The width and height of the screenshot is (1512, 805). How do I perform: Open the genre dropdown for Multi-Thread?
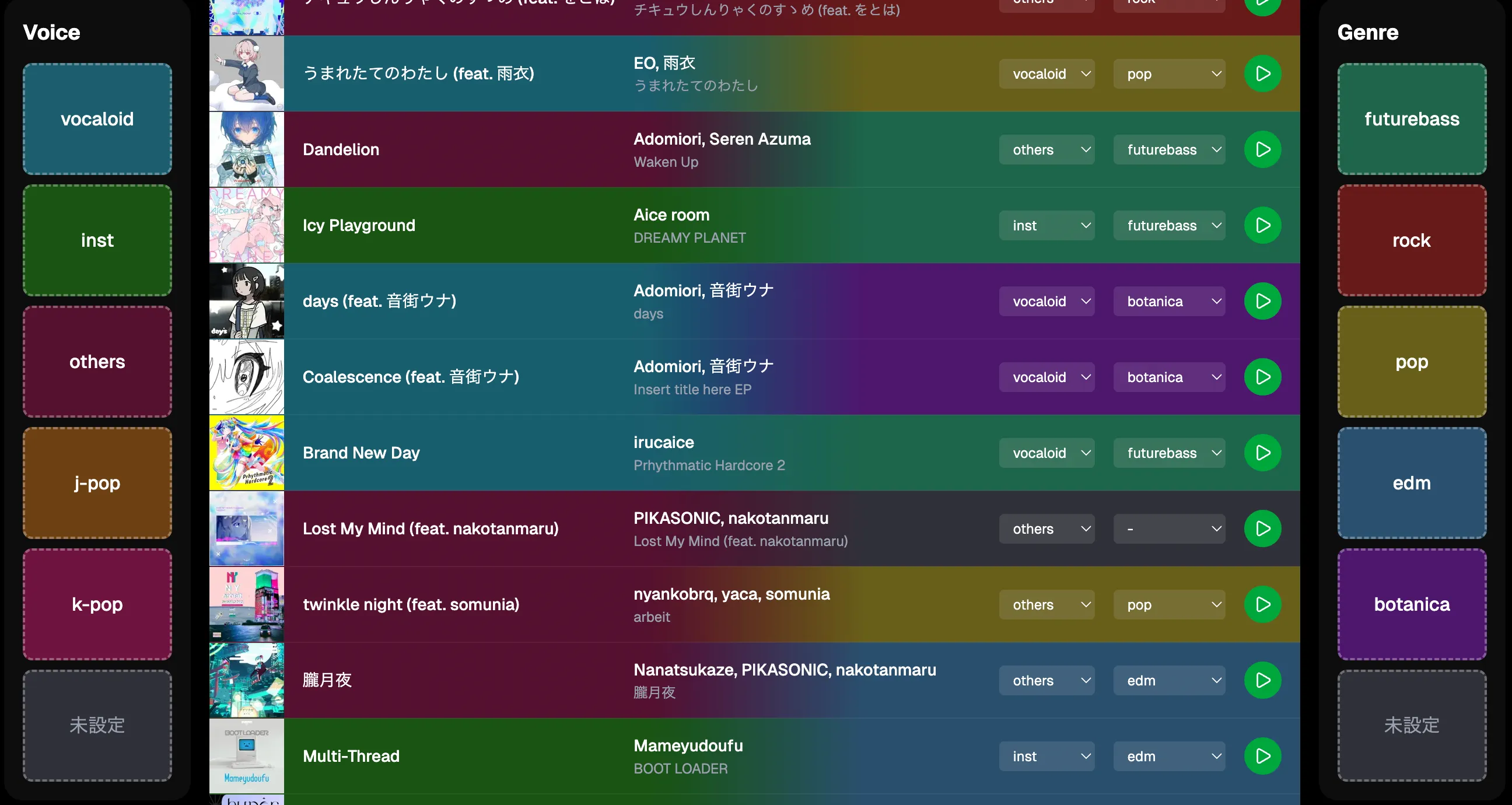1168,755
